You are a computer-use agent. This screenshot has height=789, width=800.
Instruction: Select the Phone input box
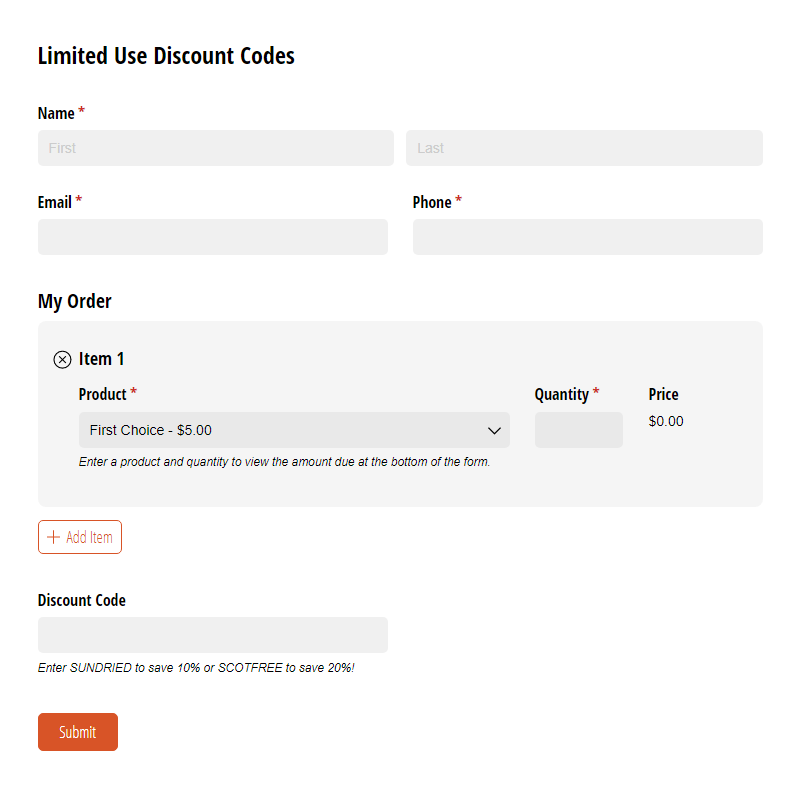pos(588,237)
